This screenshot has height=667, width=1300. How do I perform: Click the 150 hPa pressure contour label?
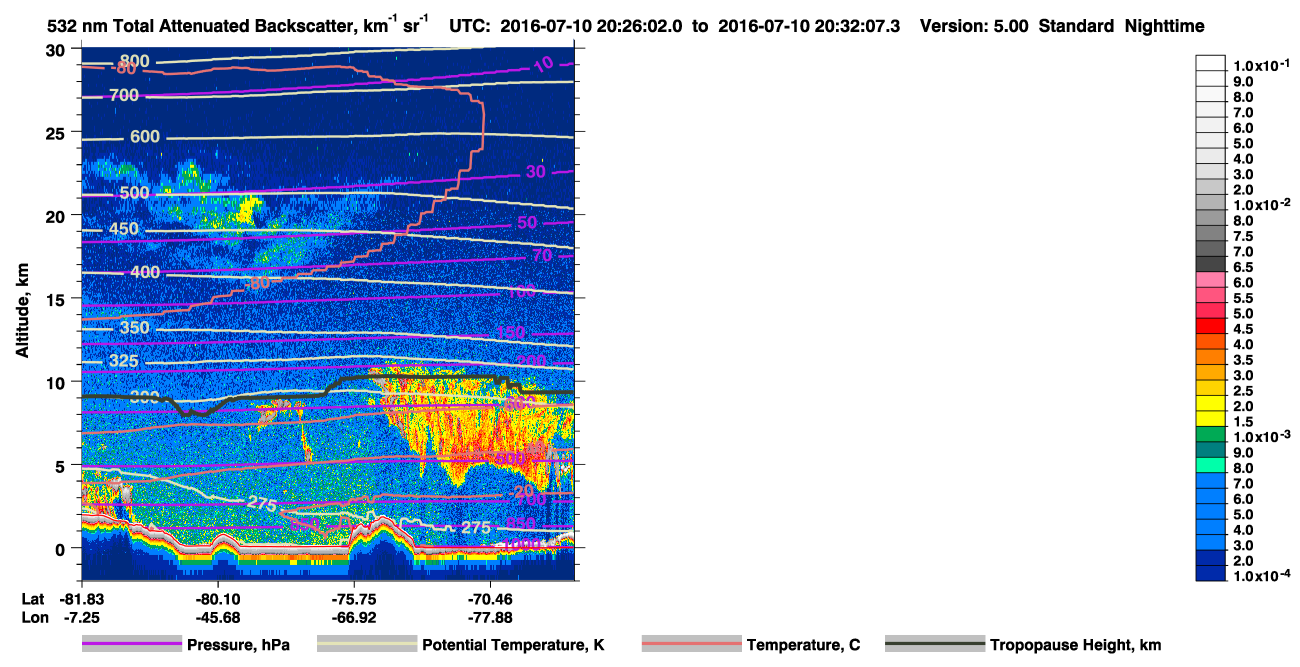(x=510, y=333)
